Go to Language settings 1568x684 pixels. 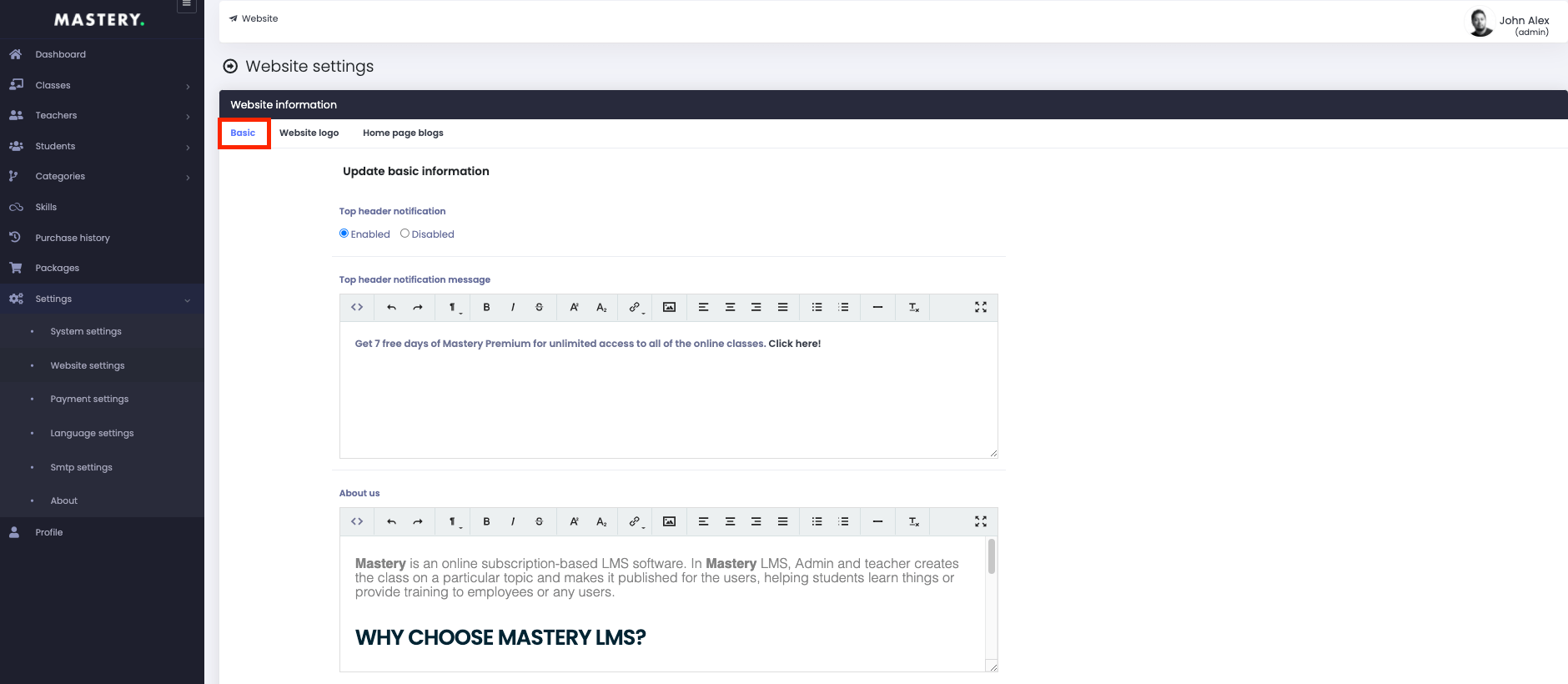coord(92,433)
